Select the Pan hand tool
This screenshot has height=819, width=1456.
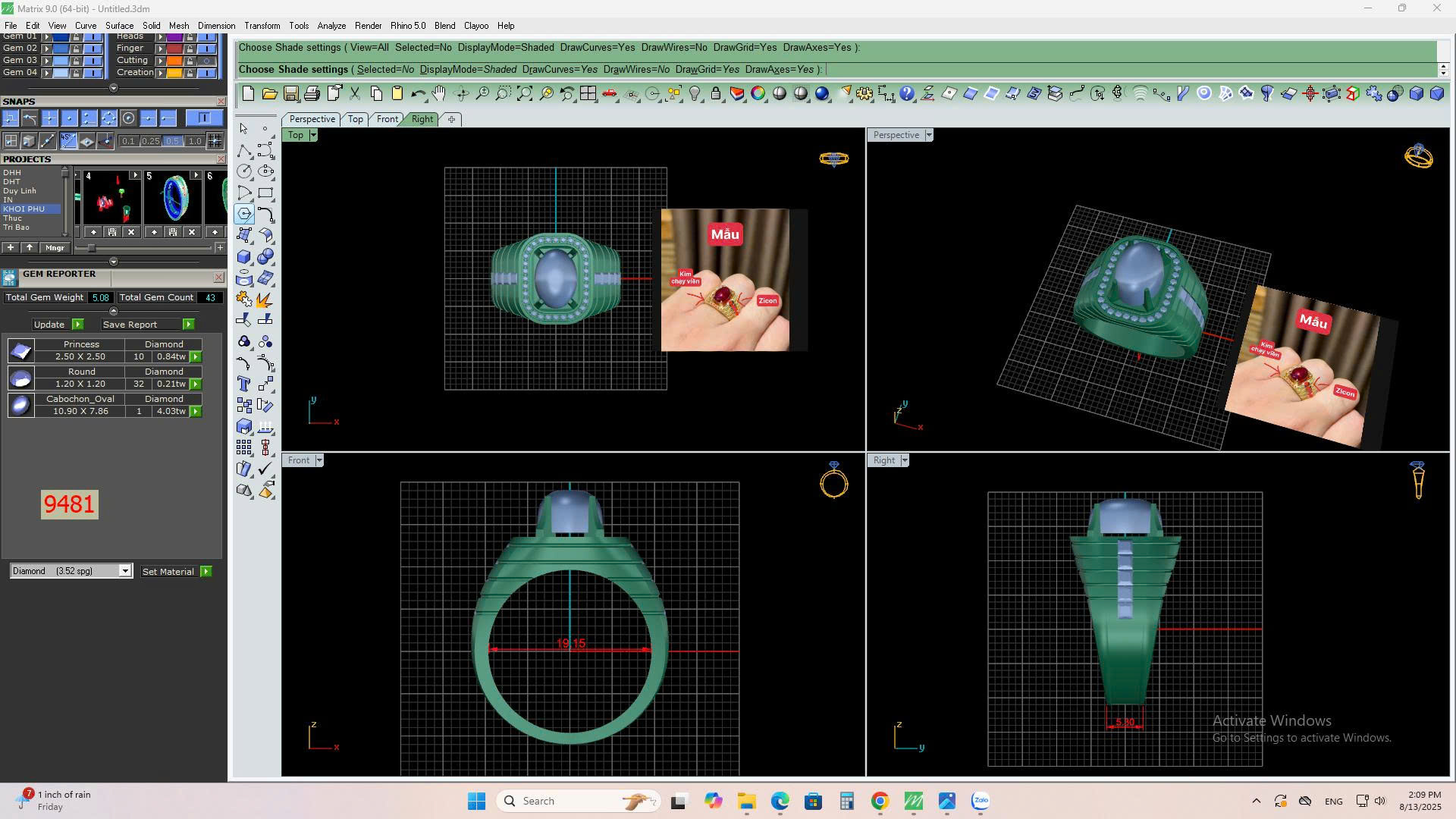click(x=439, y=94)
